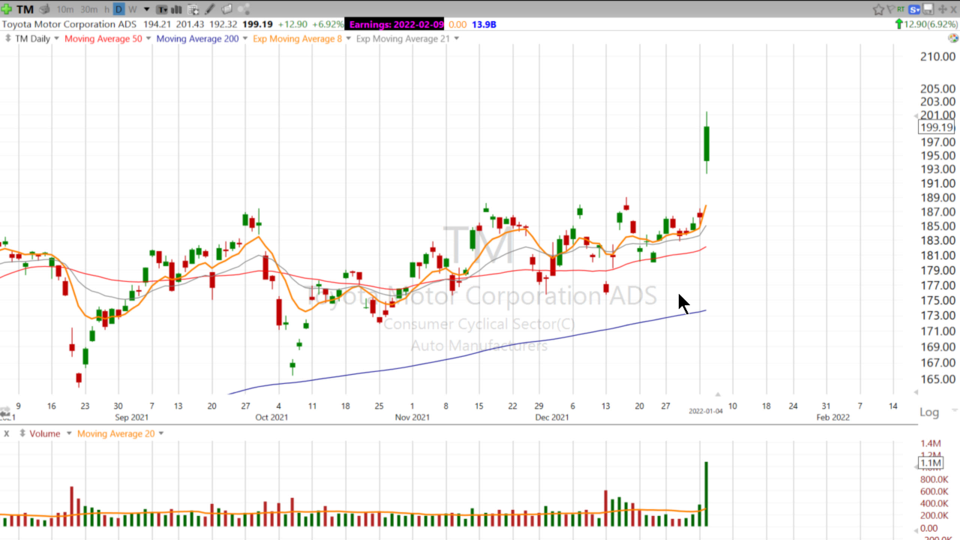Open the color palette icon below the toolbar

(x=953, y=39)
